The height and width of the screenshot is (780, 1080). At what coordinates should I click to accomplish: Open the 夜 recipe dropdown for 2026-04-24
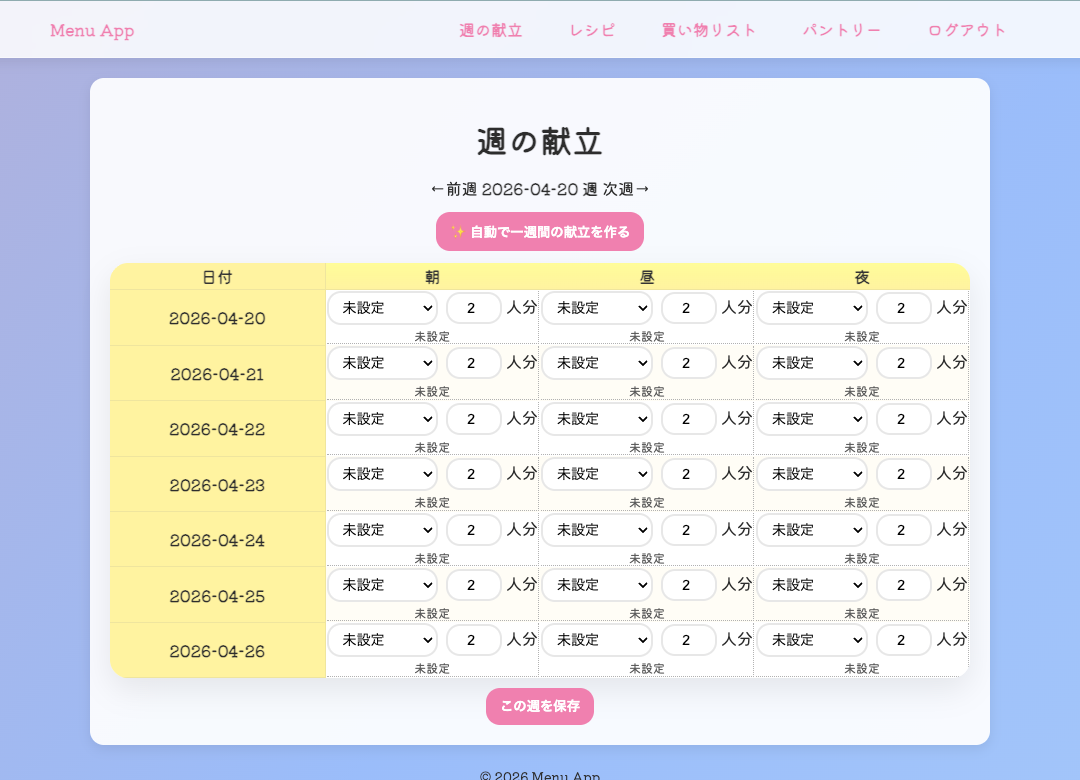tap(813, 530)
